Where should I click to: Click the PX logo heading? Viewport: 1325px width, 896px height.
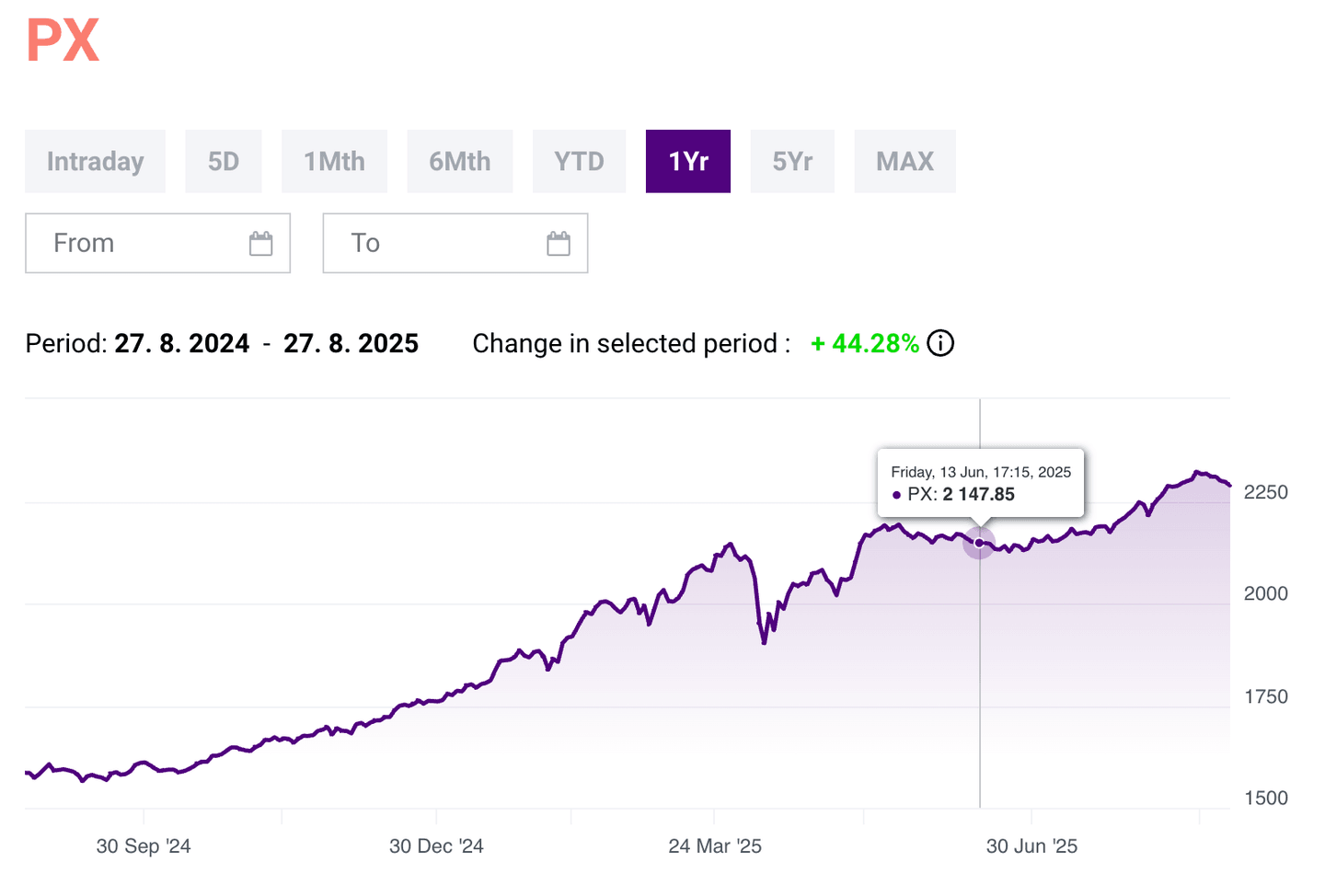(x=63, y=40)
